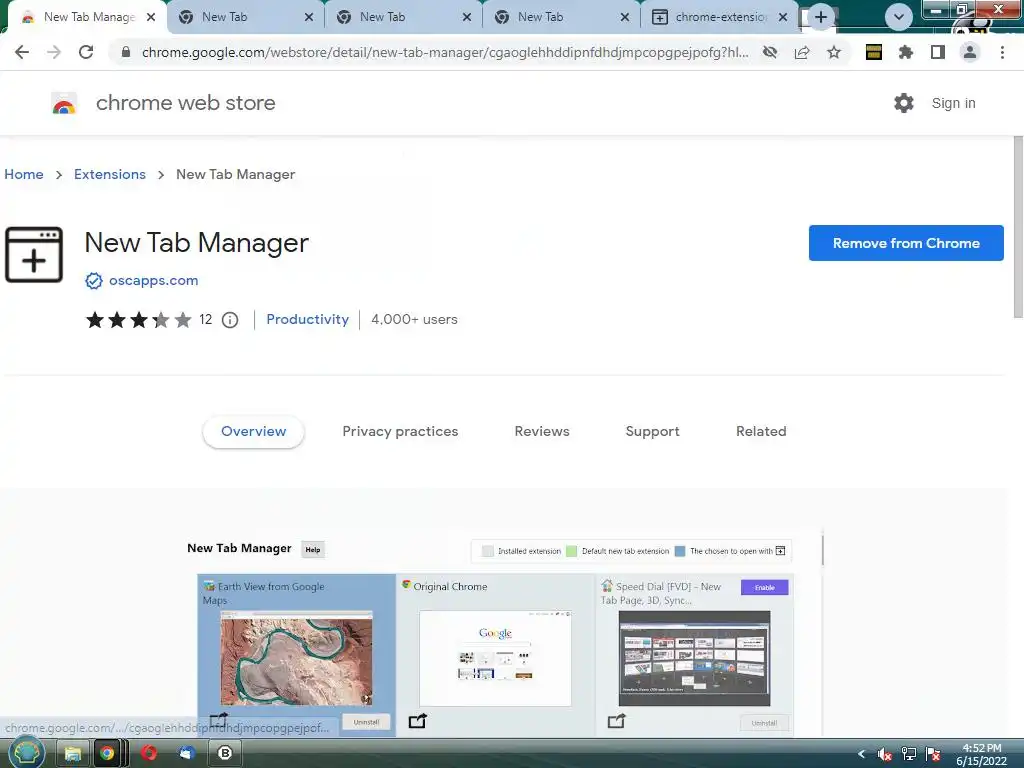Click the forward navigation arrow
1024x768 pixels.
point(54,52)
